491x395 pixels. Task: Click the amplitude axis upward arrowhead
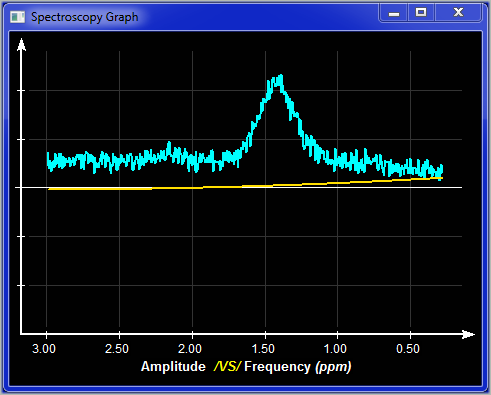pyautogui.click(x=21, y=45)
